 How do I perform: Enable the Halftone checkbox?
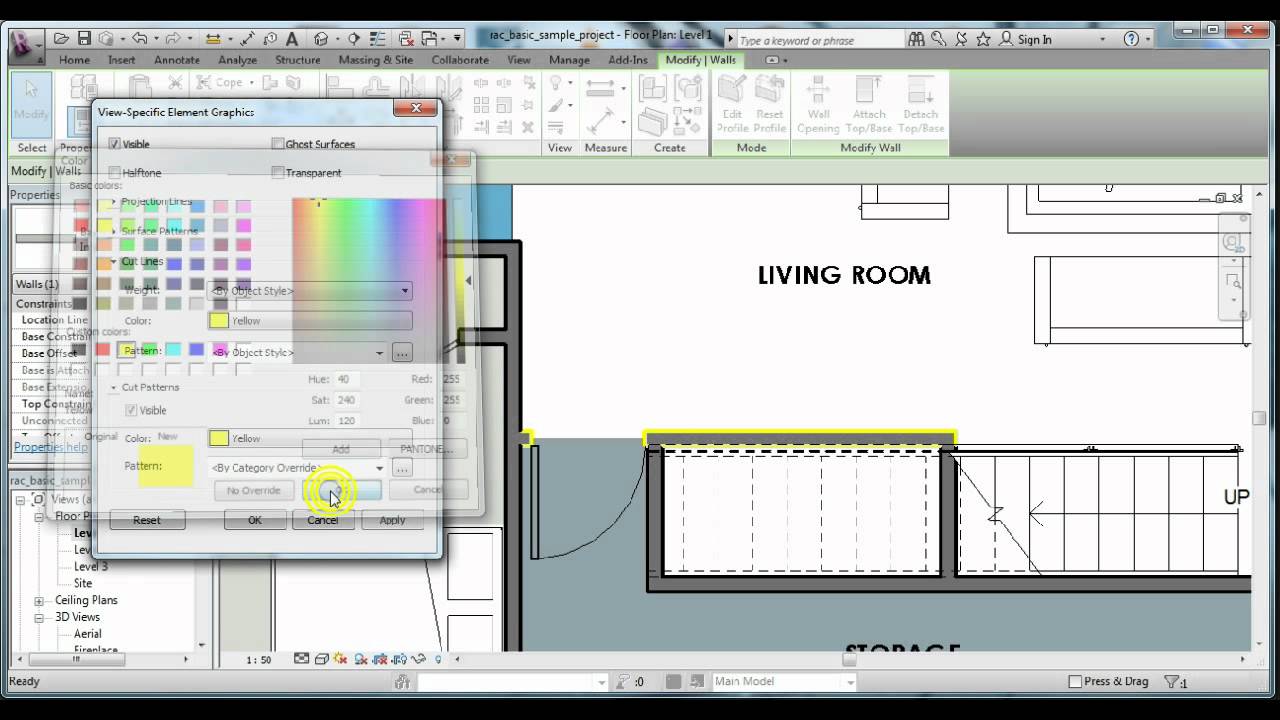114,173
